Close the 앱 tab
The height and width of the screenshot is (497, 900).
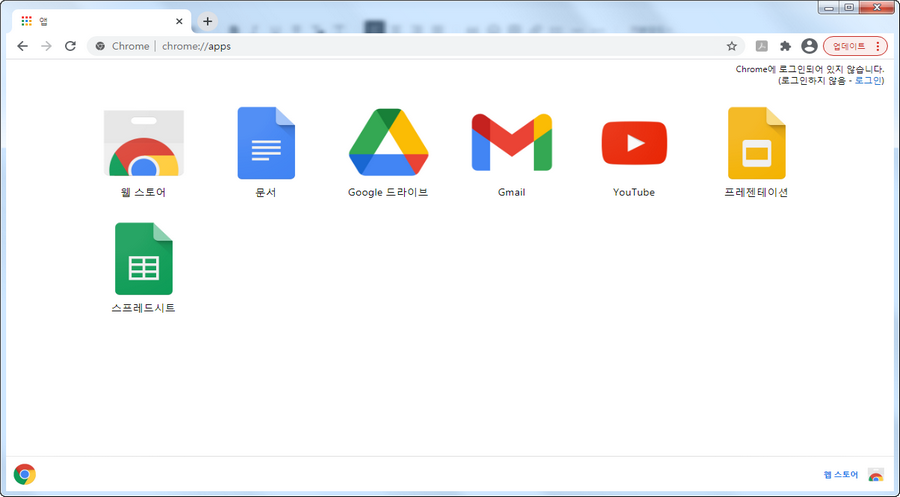(179, 21)
